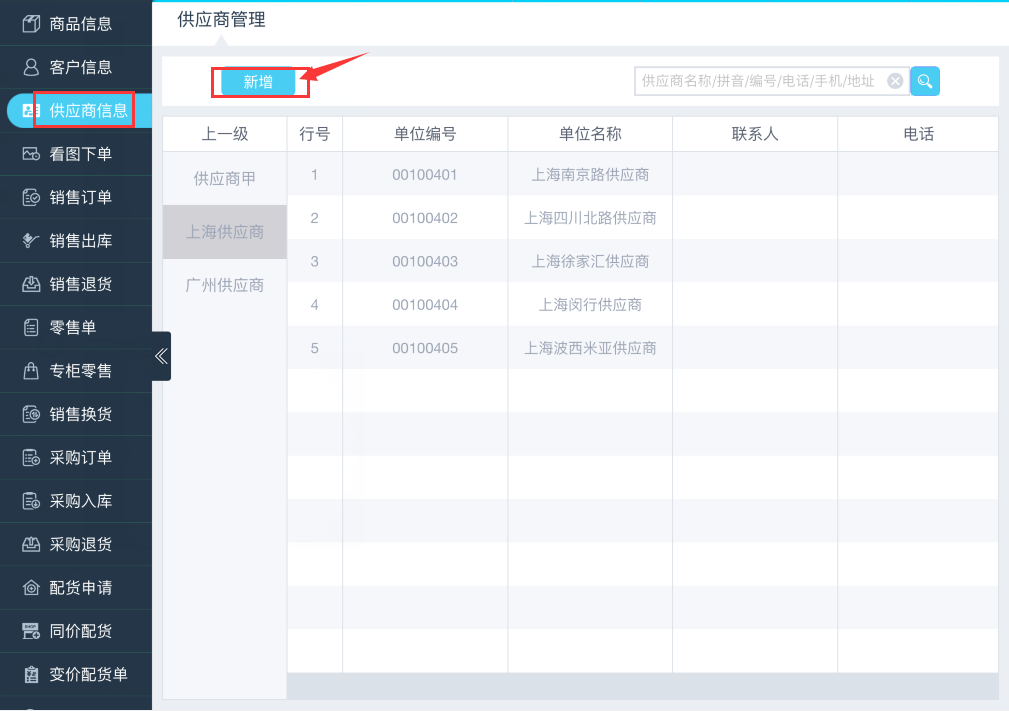The width and height of the screenshot is (1009, 711).
Task: Open the 采购订单 menu item
Action: click(80, 458)
